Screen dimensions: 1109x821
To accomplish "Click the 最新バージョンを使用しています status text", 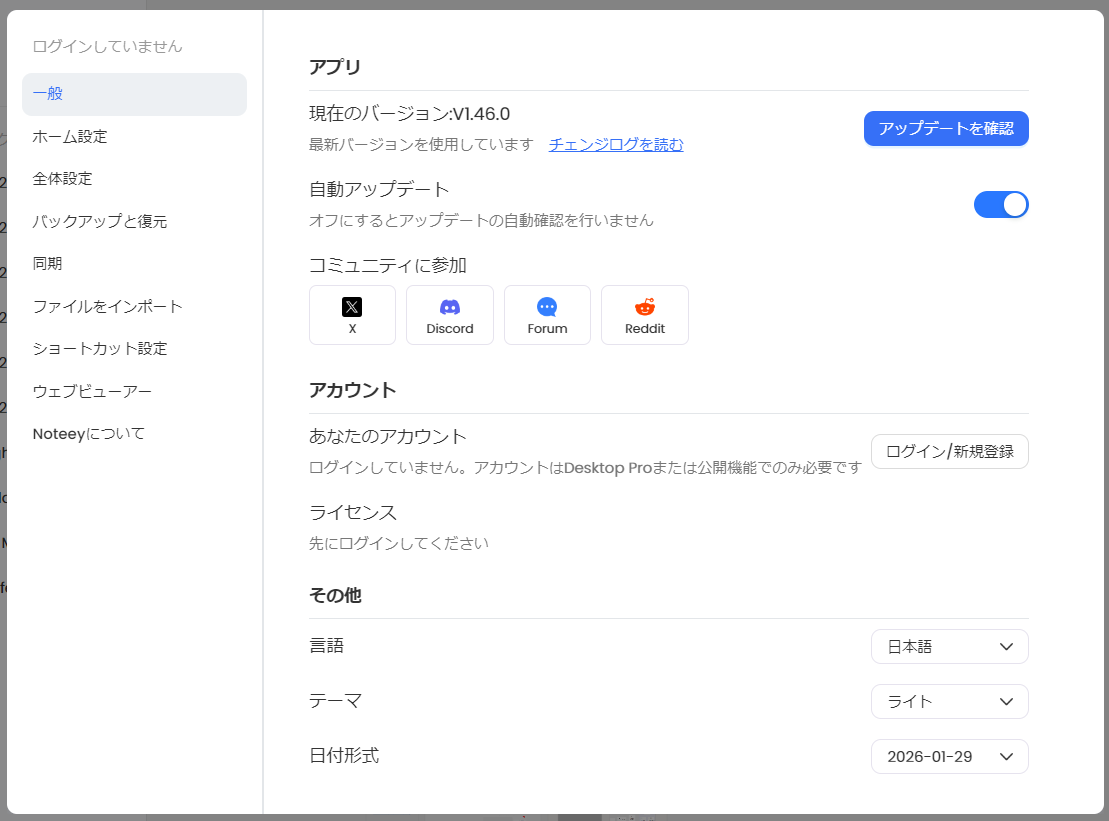I will pos(422,144).
